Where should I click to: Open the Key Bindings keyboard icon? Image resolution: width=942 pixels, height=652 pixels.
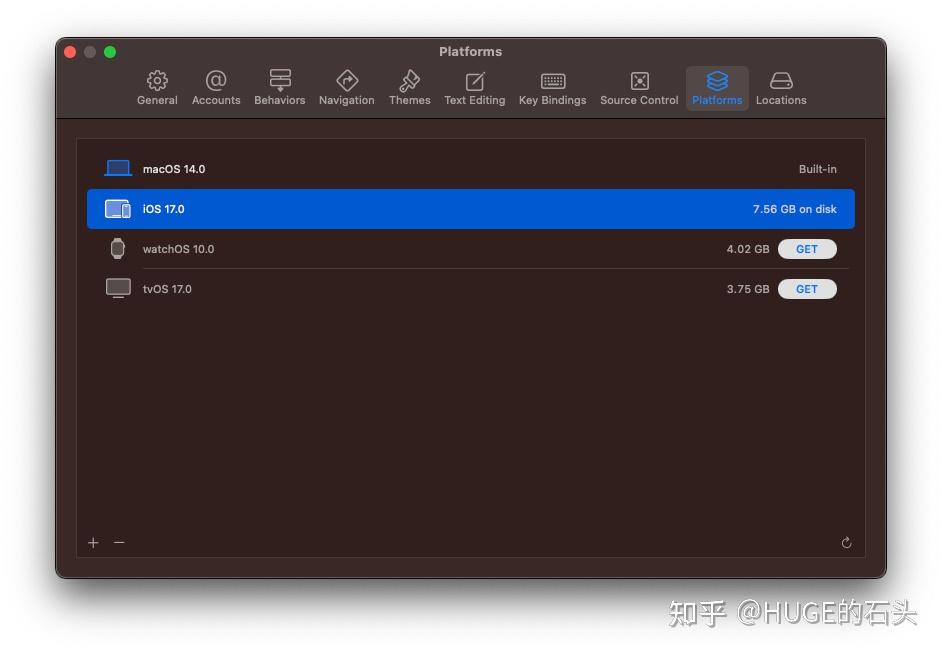coord(553,81)
